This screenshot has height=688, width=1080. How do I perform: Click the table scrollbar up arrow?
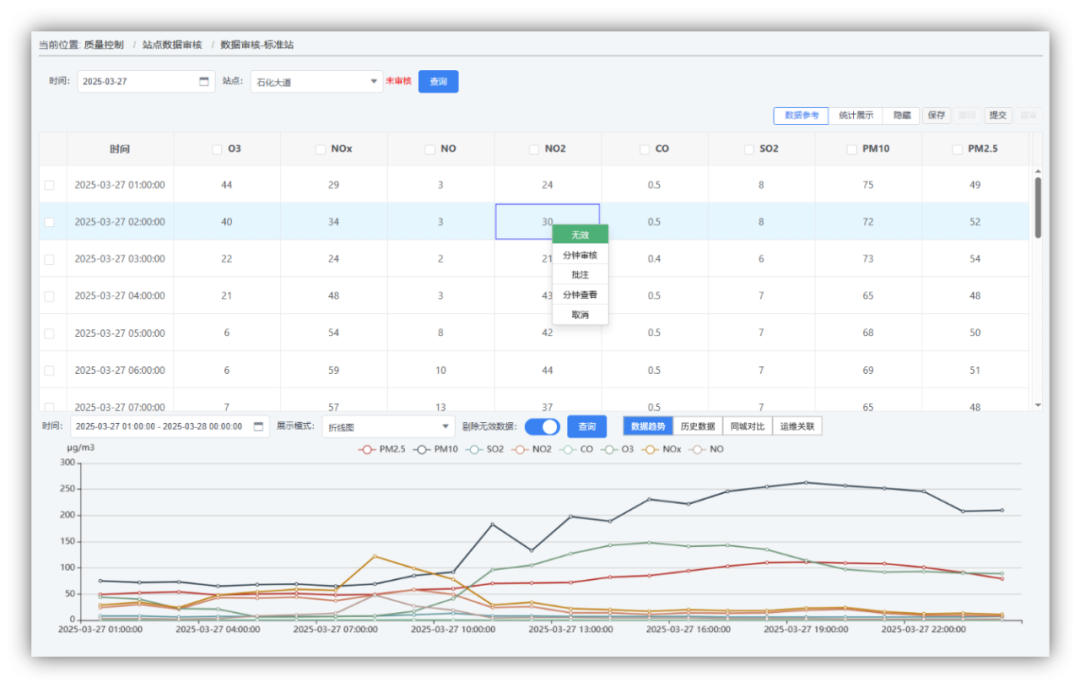(x=1037, y=171)
